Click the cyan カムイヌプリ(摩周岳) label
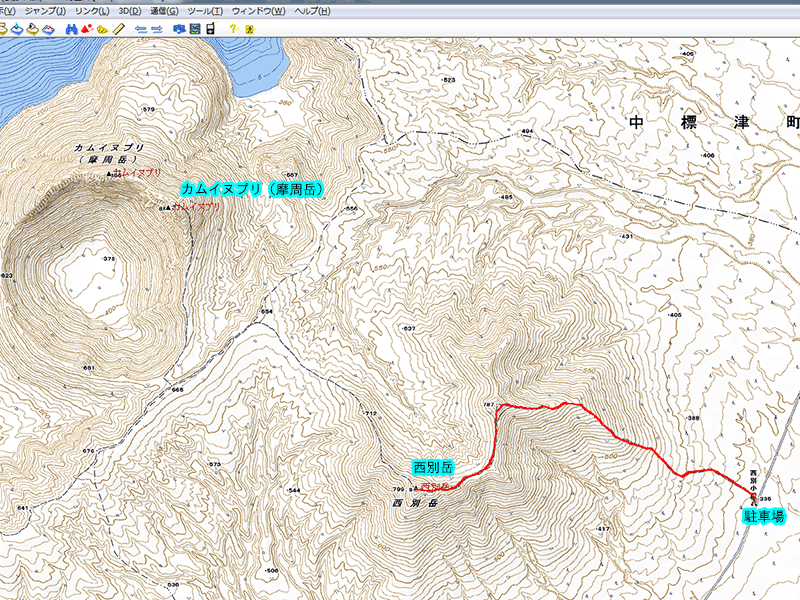Screen dimensions: 800x600 [x=254, y=189]
